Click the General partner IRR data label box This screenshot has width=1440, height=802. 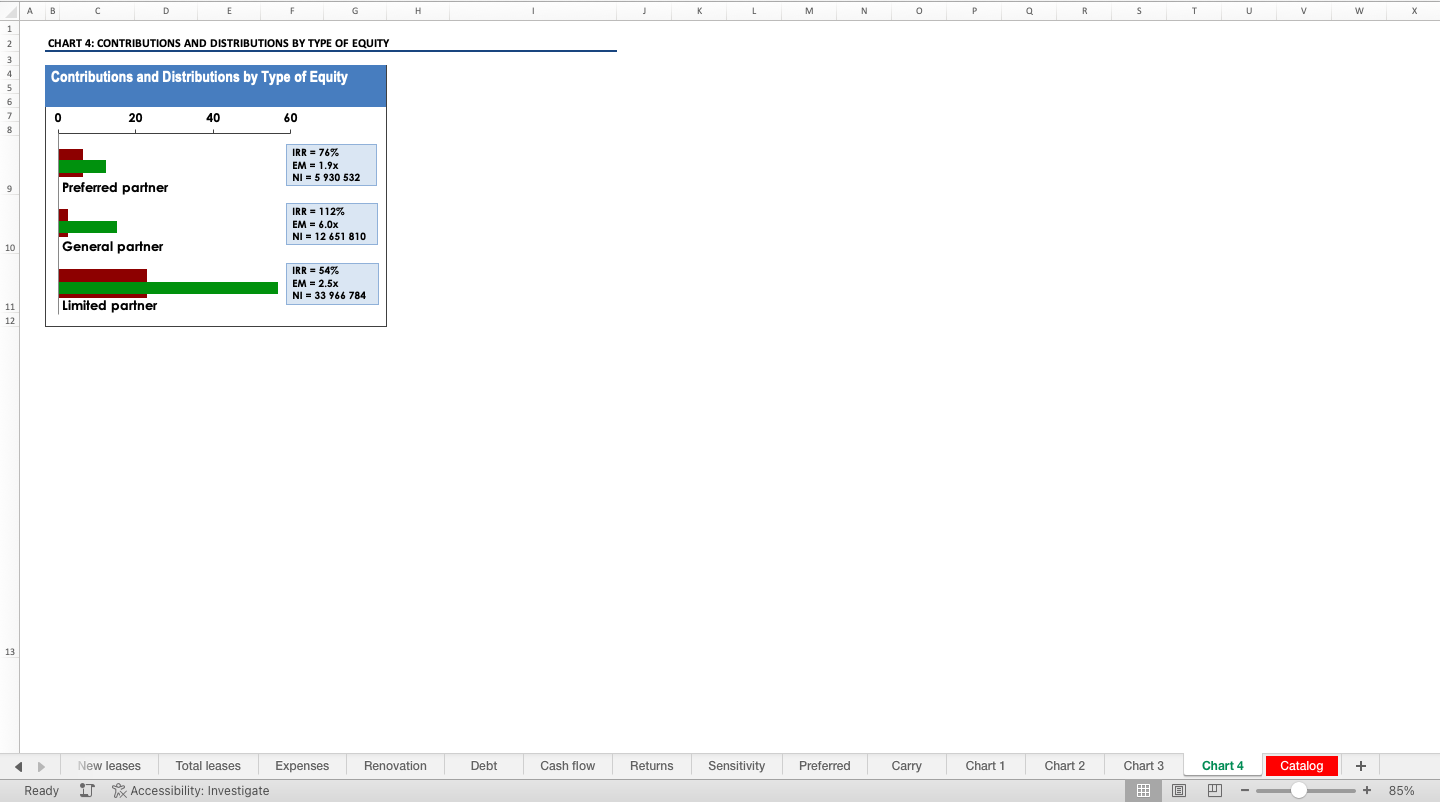332,224
